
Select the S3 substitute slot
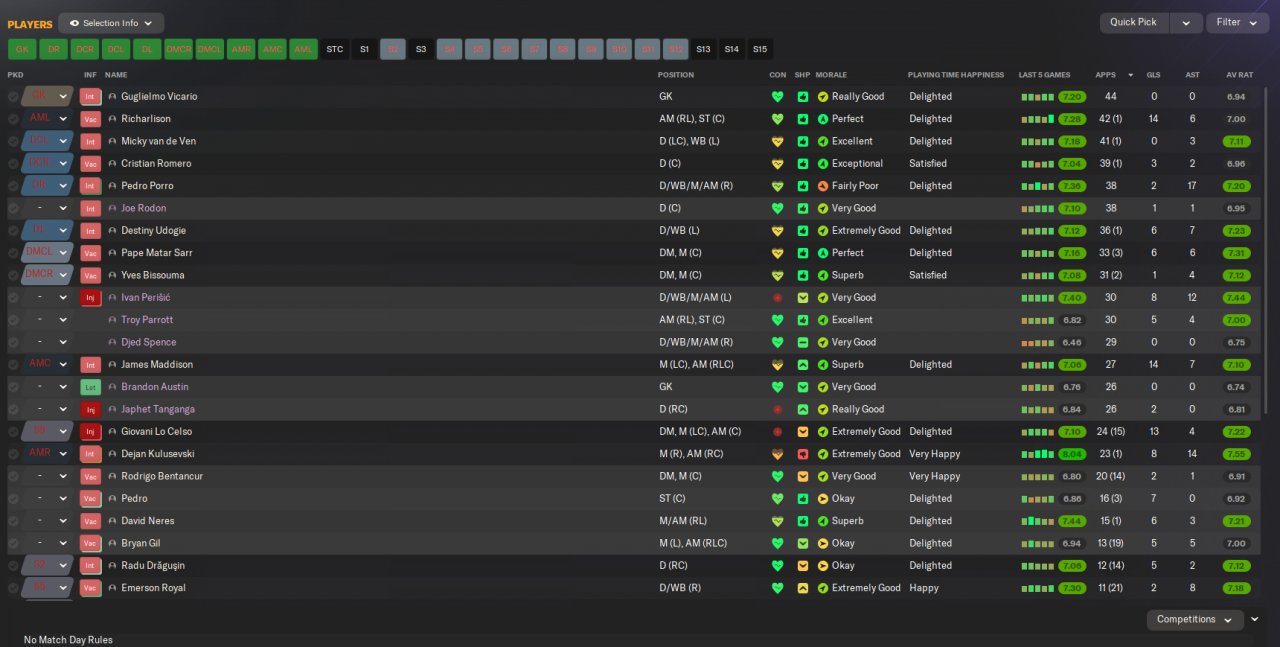point(421,49)
